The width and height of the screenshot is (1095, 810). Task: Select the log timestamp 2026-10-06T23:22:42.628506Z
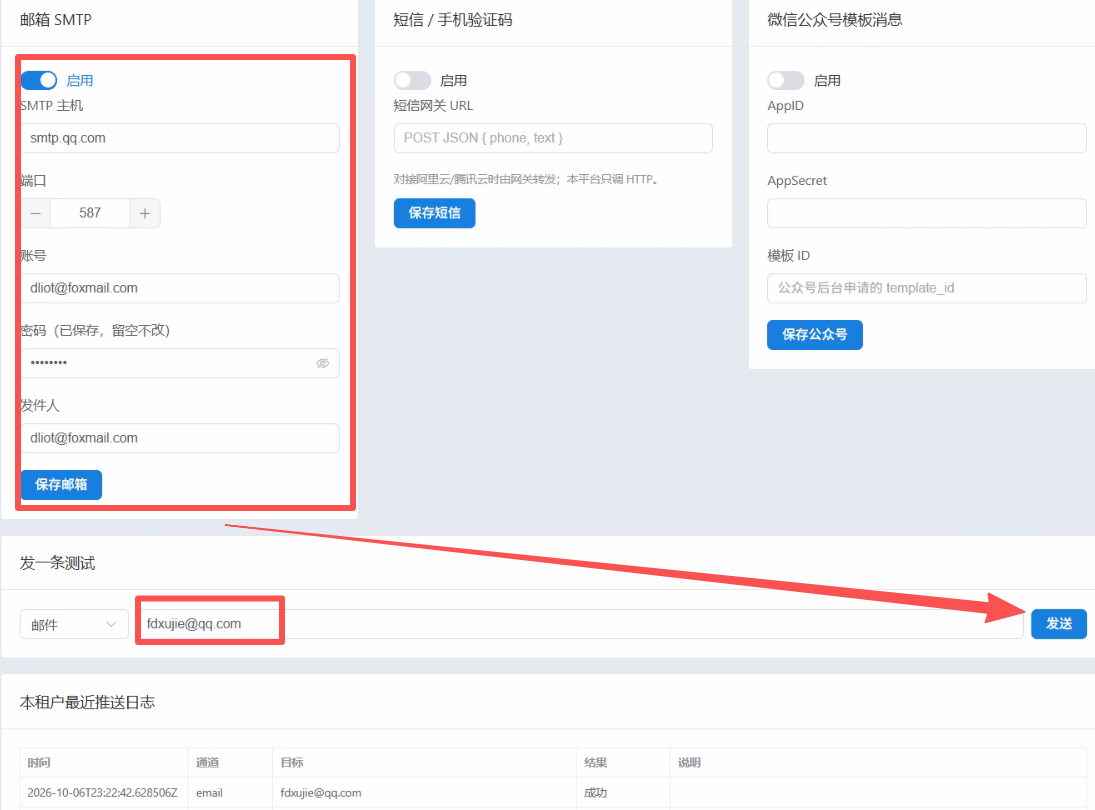pyautogui.click(x=103, y=793)
